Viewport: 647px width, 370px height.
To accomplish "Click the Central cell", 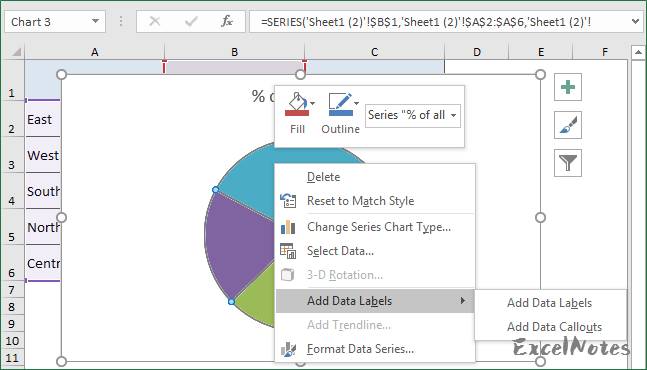I will [43, 263].
